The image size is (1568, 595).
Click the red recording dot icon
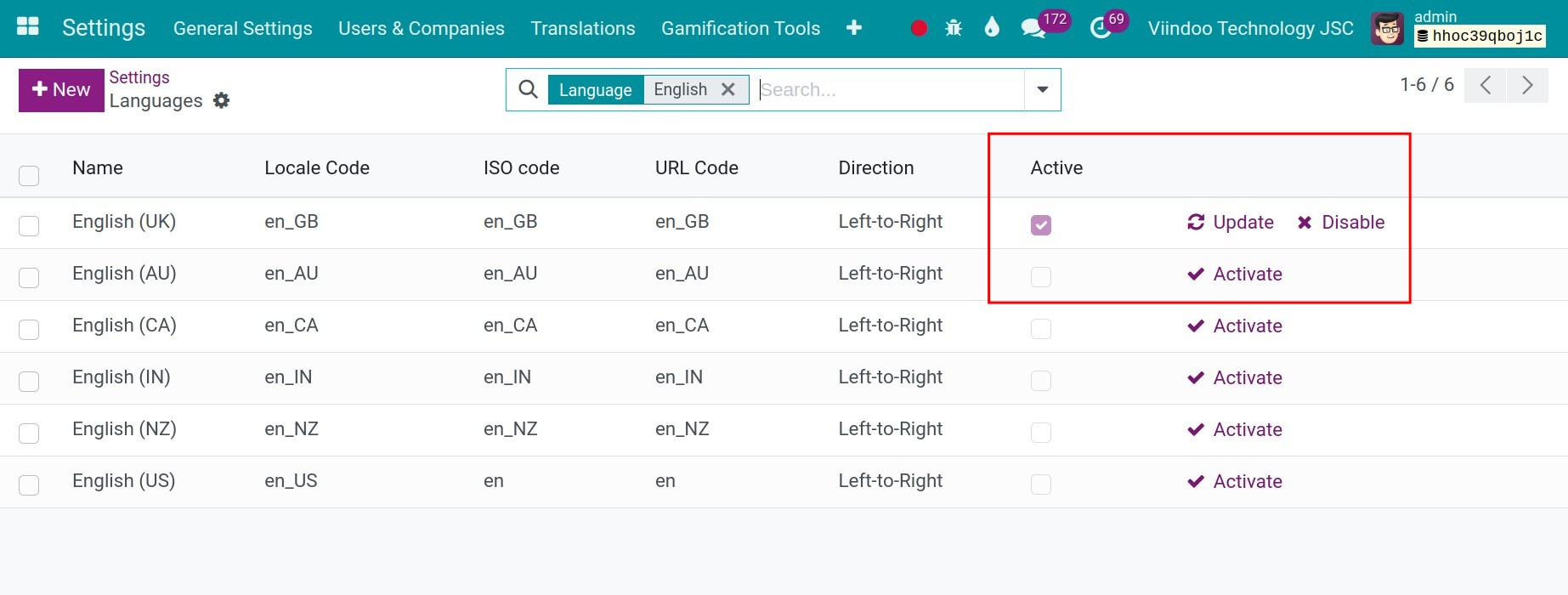point(919,28)
